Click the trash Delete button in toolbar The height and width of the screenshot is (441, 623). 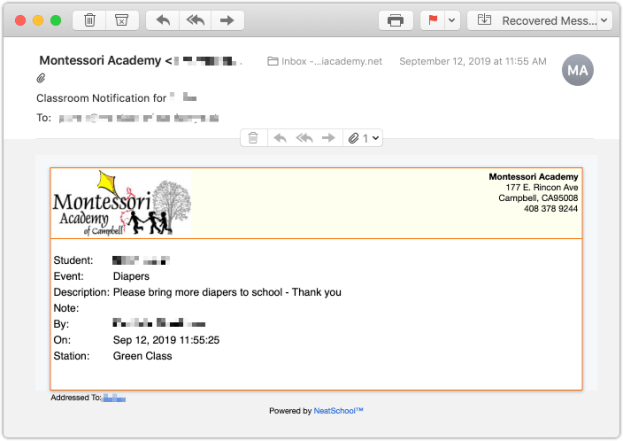pyautogui.click(x=90, y=20)
